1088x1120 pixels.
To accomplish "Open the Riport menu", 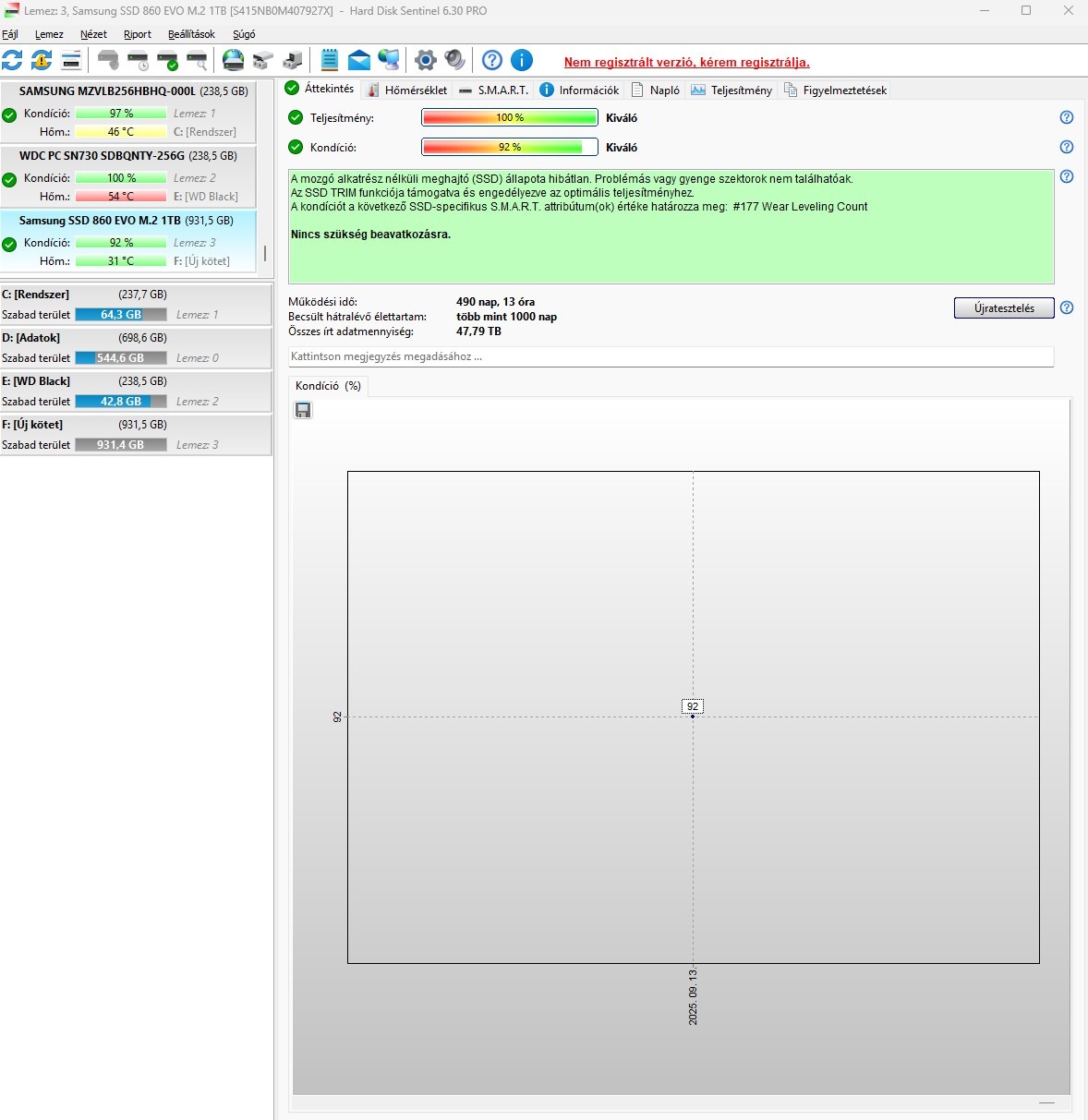I will (138, 34).
